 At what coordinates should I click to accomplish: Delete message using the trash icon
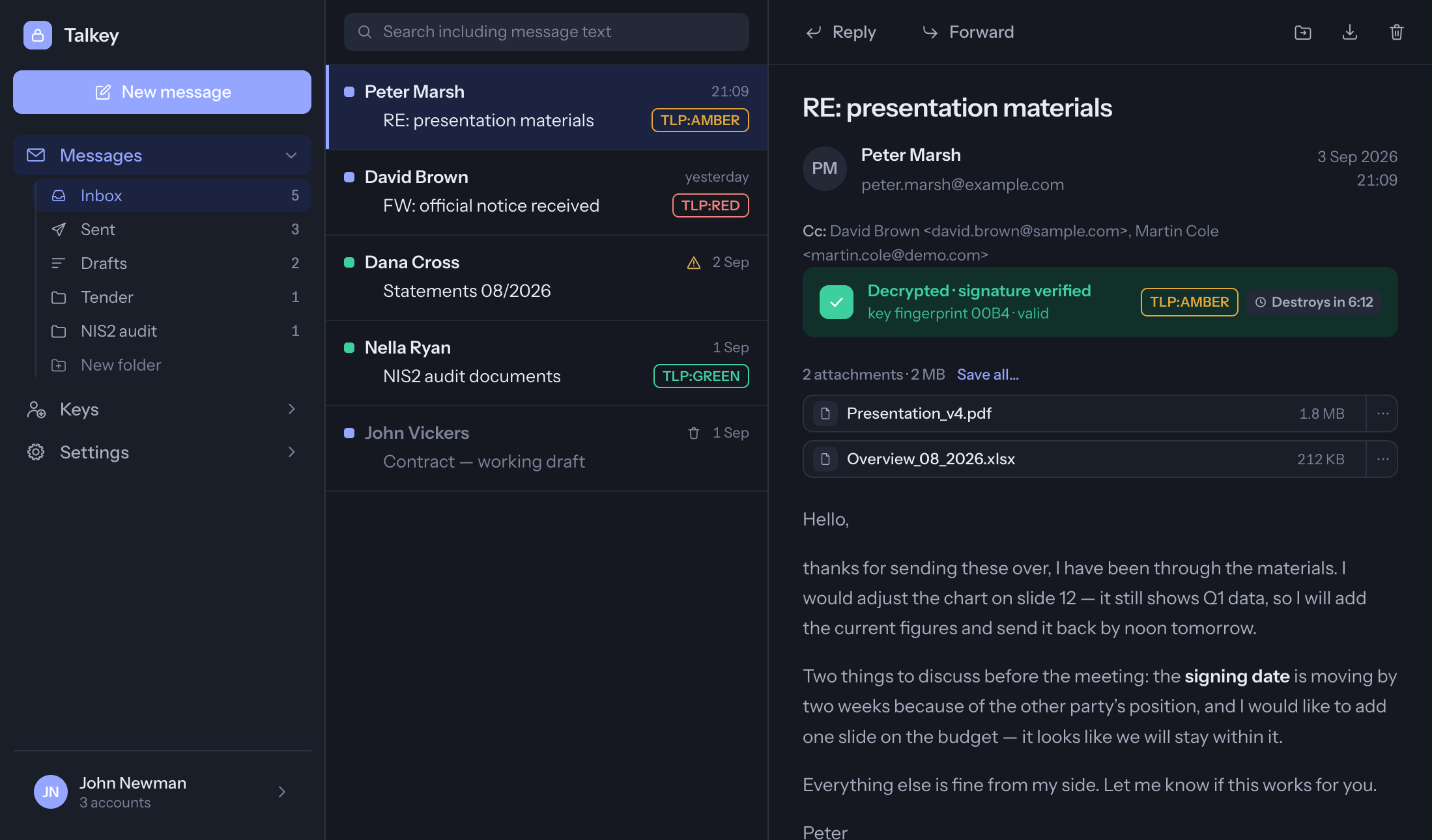coord(1396,32)
